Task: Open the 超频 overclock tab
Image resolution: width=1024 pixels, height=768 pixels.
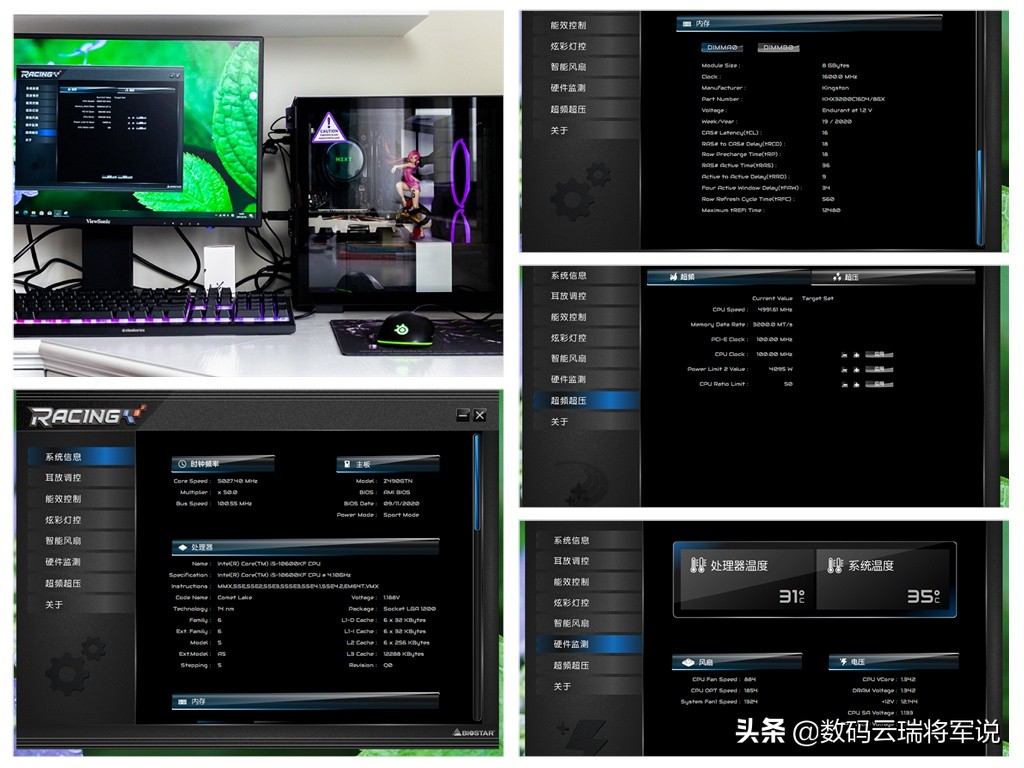Action: (728, 277)
